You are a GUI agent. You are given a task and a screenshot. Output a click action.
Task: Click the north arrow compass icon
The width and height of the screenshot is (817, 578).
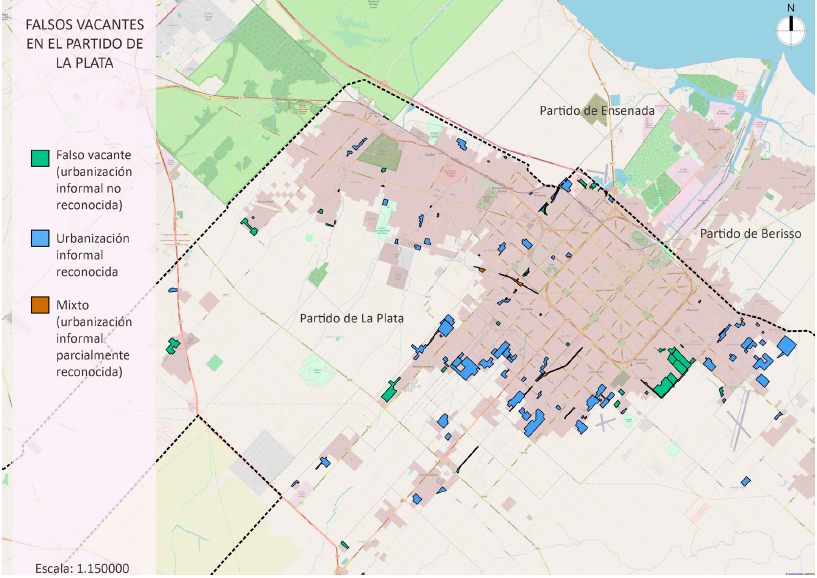point(790,29)
